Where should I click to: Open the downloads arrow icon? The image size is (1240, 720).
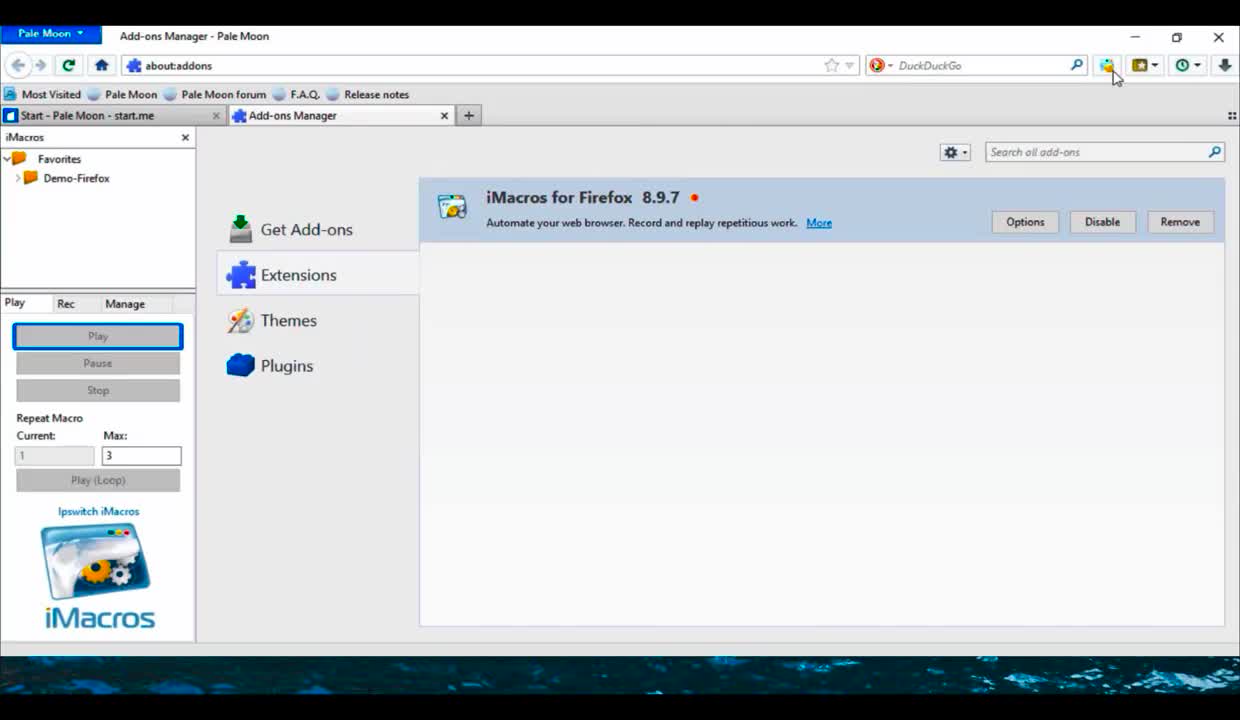tap(1224, 65)
